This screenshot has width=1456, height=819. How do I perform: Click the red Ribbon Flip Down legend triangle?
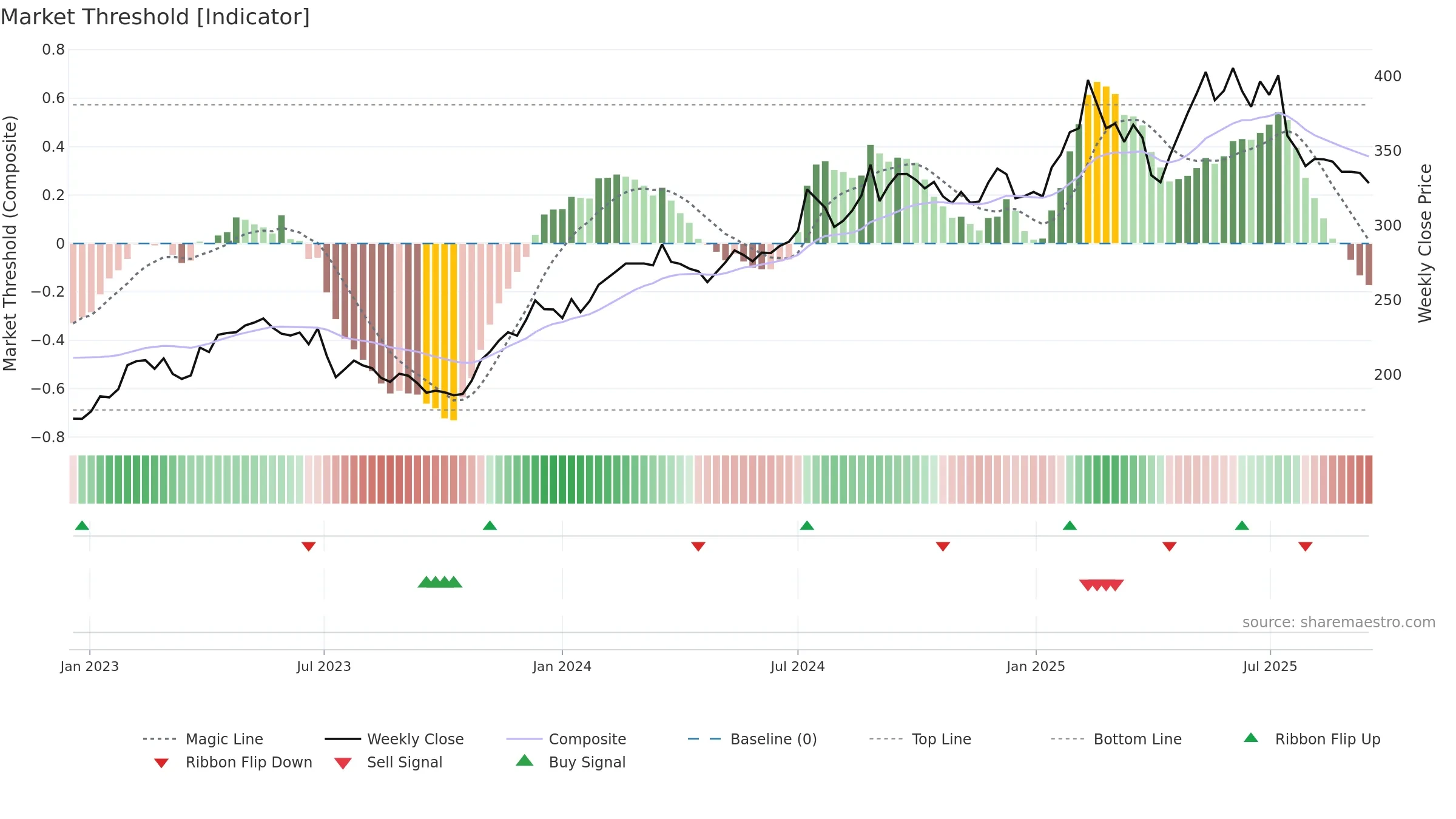click(161, 763)
